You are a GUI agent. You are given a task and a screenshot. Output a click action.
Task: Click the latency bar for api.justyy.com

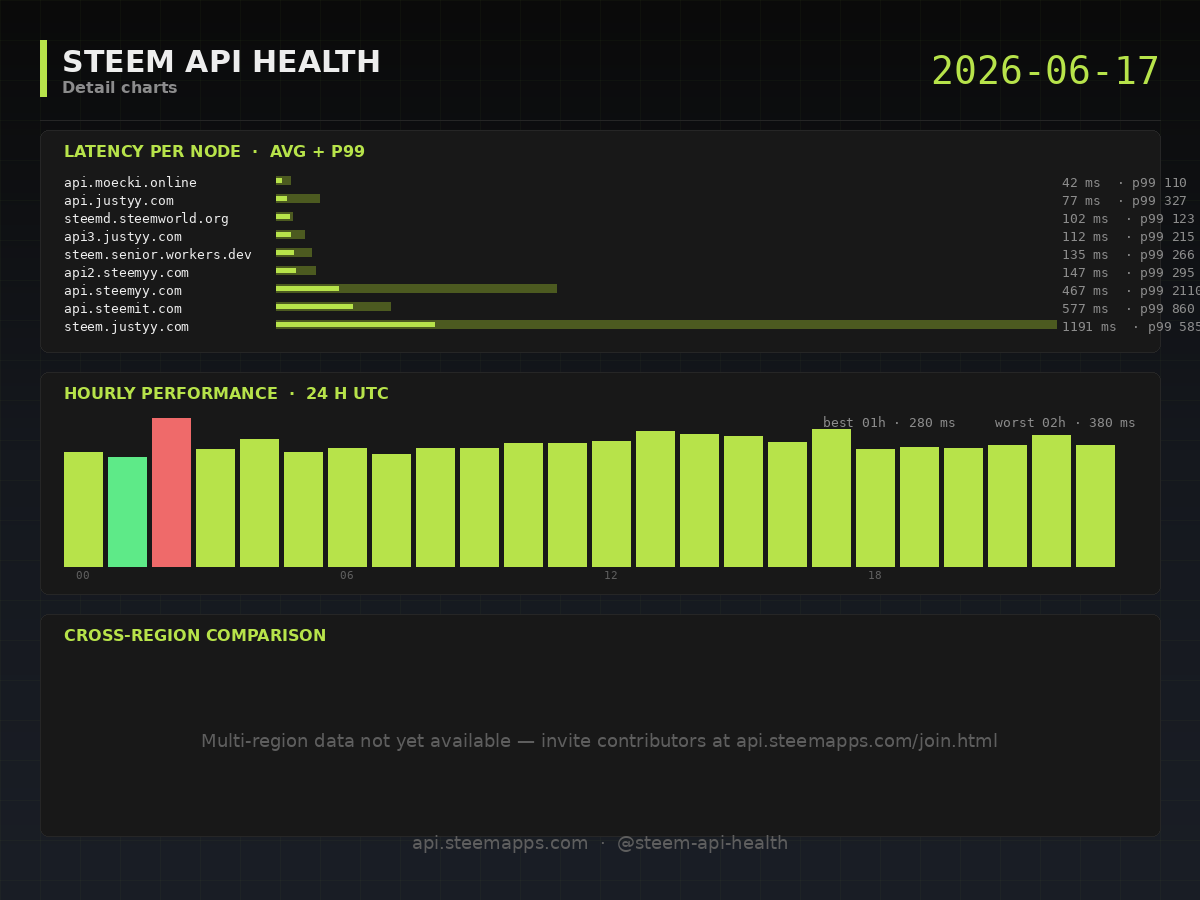coord(298,199)
